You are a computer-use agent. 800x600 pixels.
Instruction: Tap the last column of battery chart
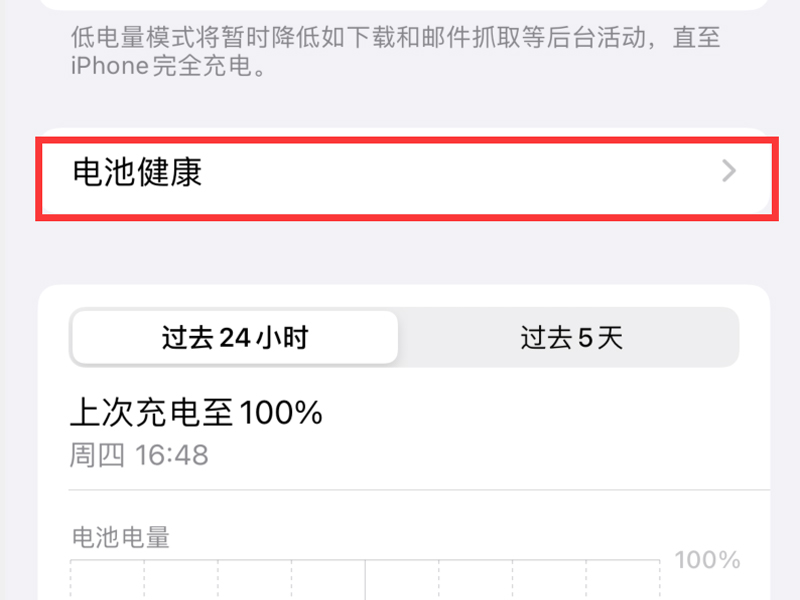[623, 581]
